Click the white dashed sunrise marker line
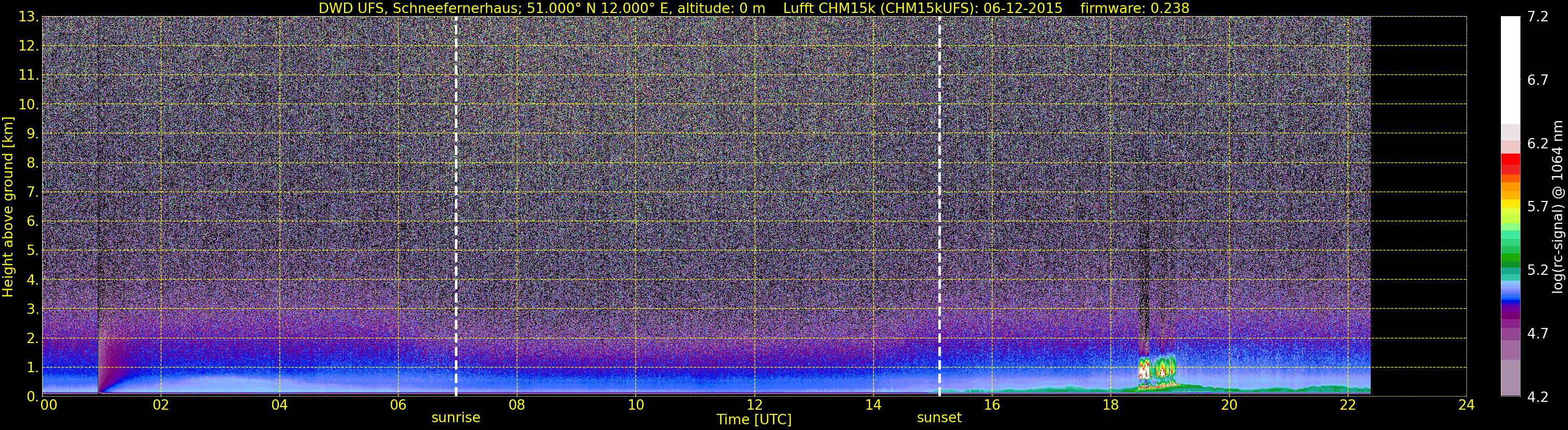Image resolution: width=1568 pixels, height=430 pixels. (456, 207)
